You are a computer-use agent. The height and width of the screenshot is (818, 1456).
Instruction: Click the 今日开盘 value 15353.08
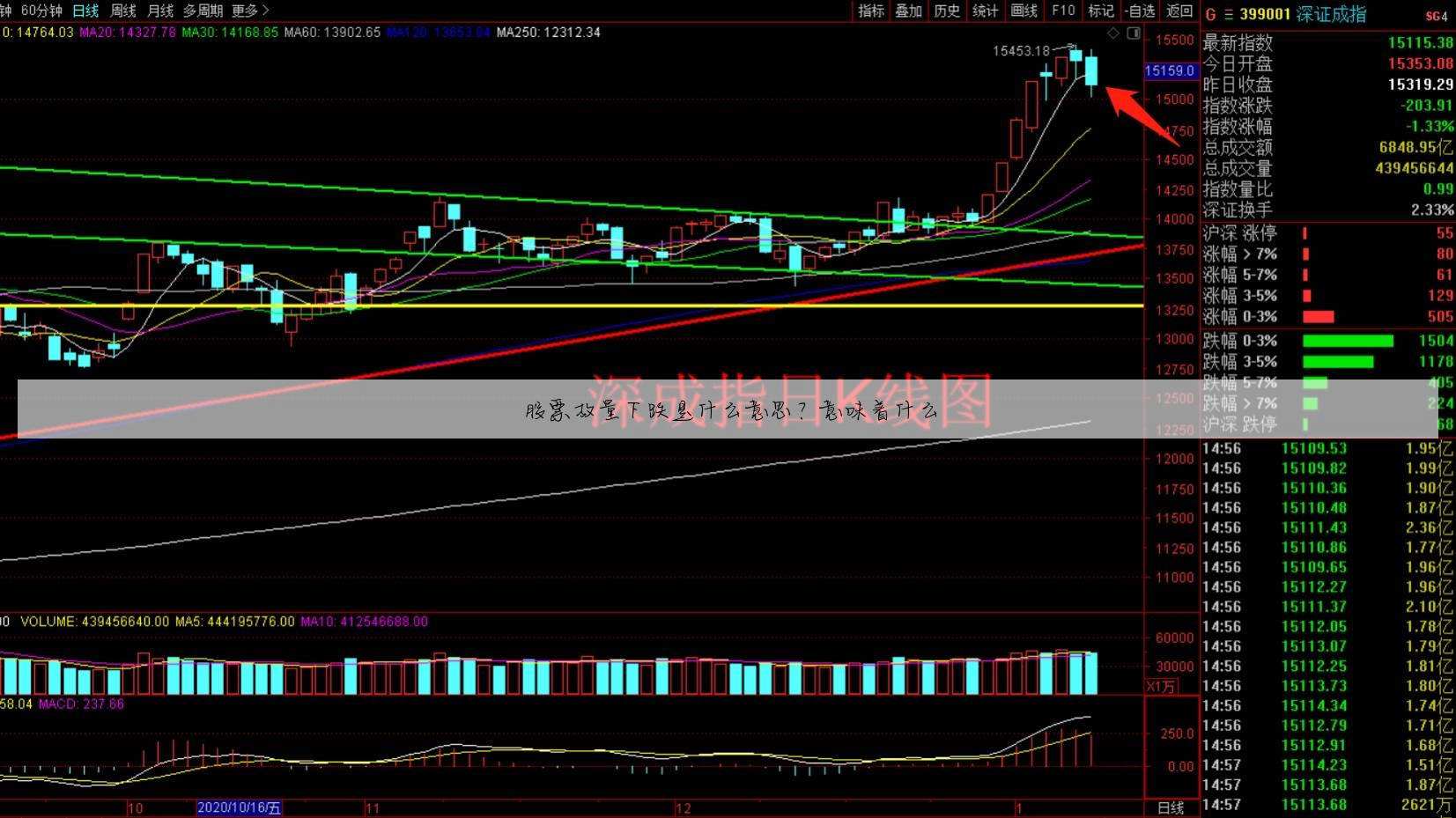(1420, 63)
